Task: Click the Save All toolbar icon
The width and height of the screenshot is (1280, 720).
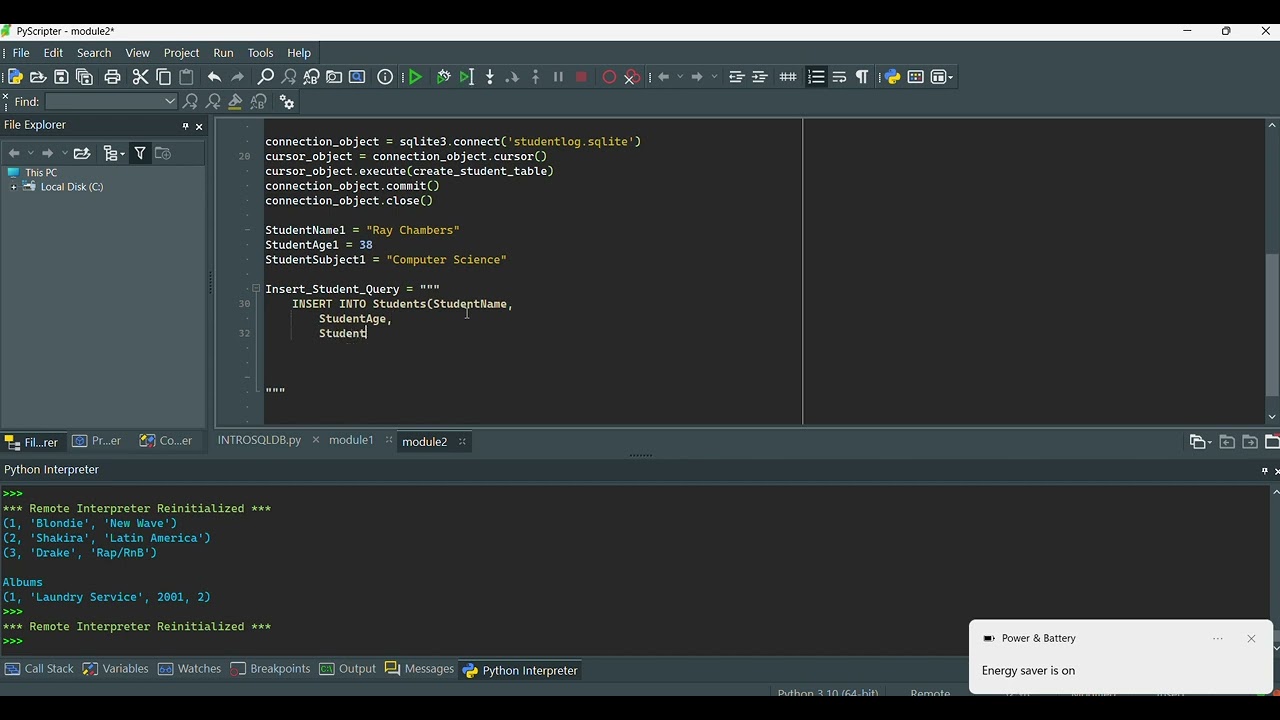Action: click(x=84, y=77)
